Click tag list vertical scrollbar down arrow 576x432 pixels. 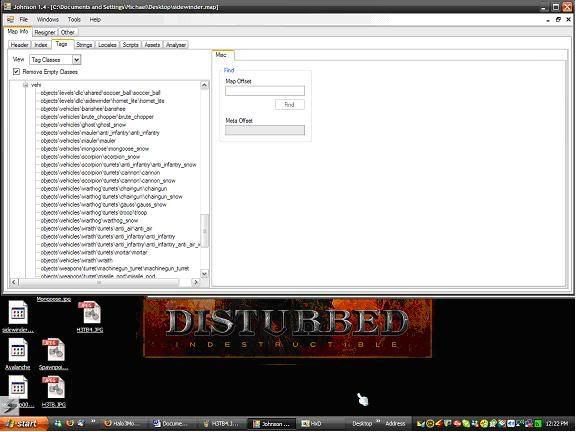tap(205, 274)
